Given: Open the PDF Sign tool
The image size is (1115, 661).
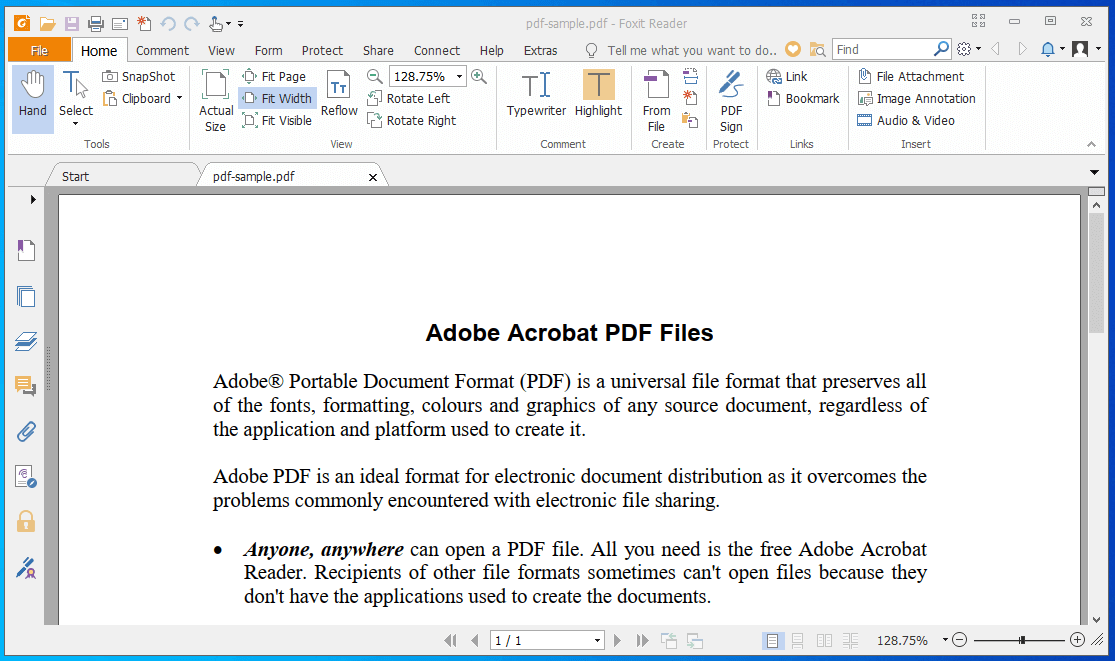Looking at the screenshot, I should point(731,100).
